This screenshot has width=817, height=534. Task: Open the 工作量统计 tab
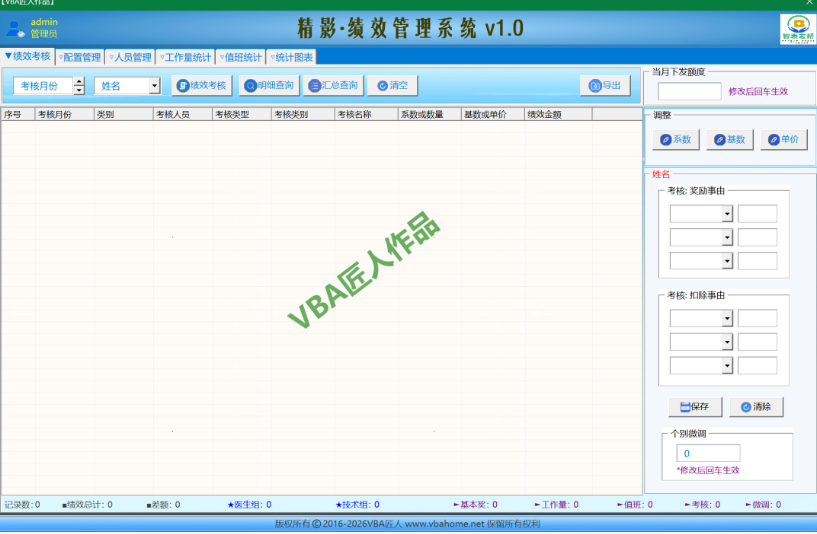pyautogui.click(x=185, y=57)
